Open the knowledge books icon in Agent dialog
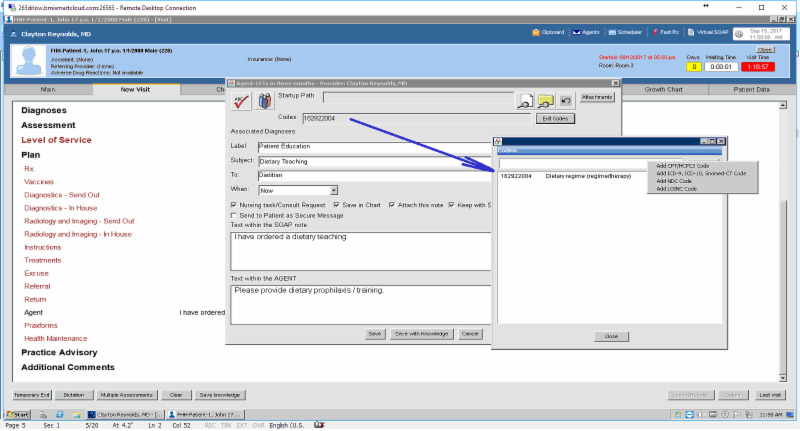The width and height of the screenshot is (800, 431). 263,100
